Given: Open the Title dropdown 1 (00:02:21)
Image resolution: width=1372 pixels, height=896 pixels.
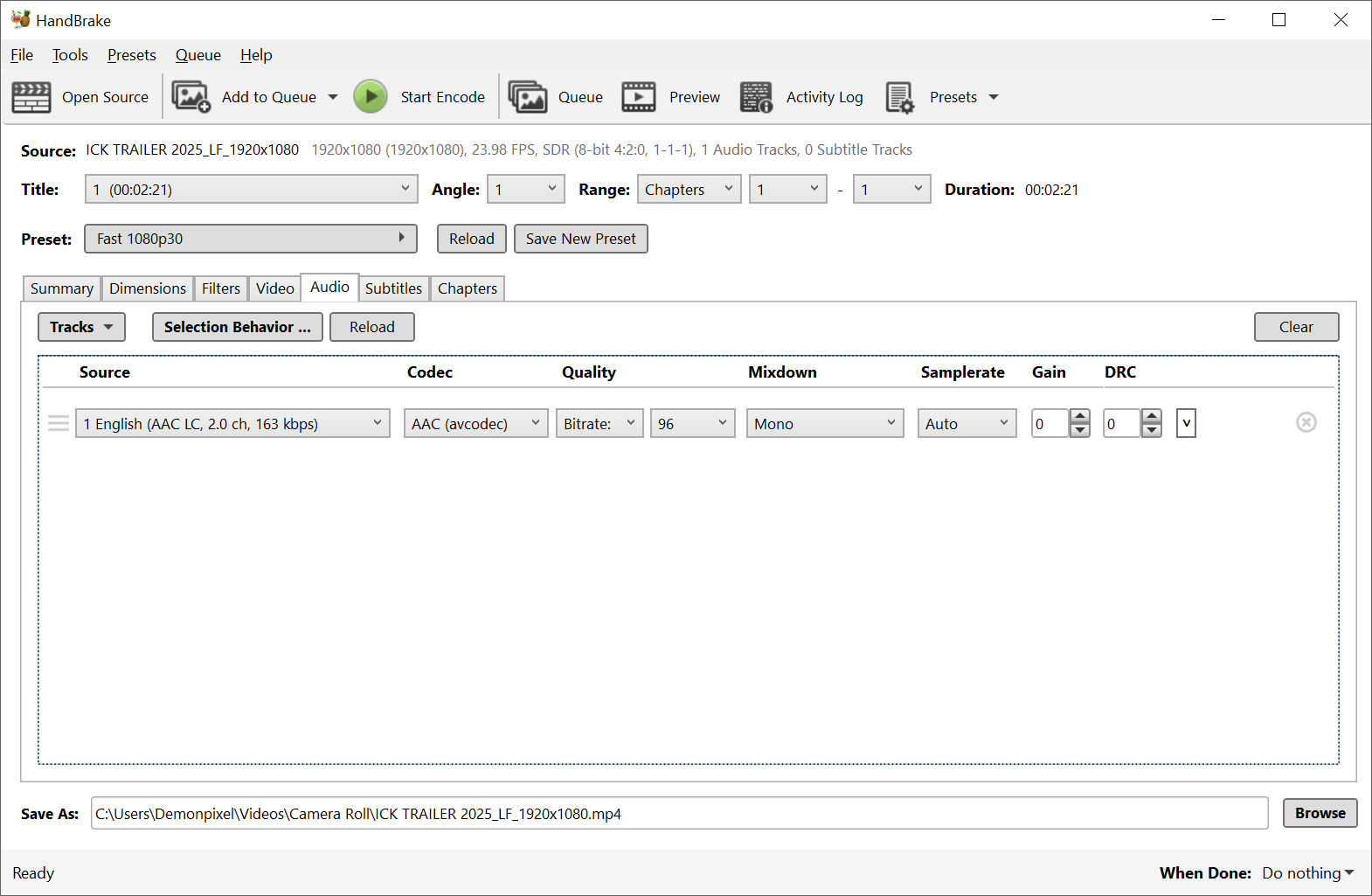Looking at the screenshot, I should pyautogui.click(x=251, y=189).
